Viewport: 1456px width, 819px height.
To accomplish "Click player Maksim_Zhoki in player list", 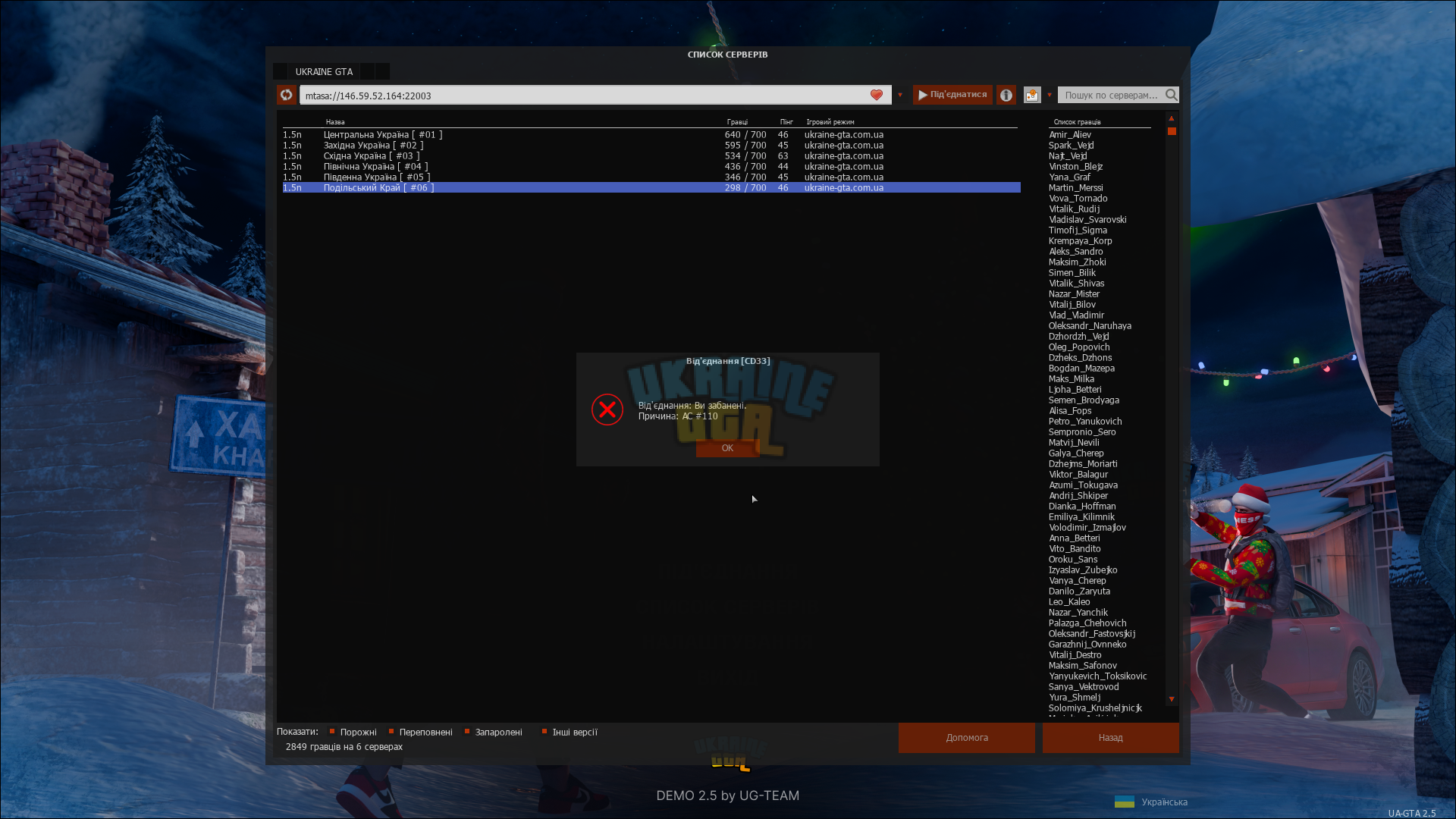I will 1078,262.
